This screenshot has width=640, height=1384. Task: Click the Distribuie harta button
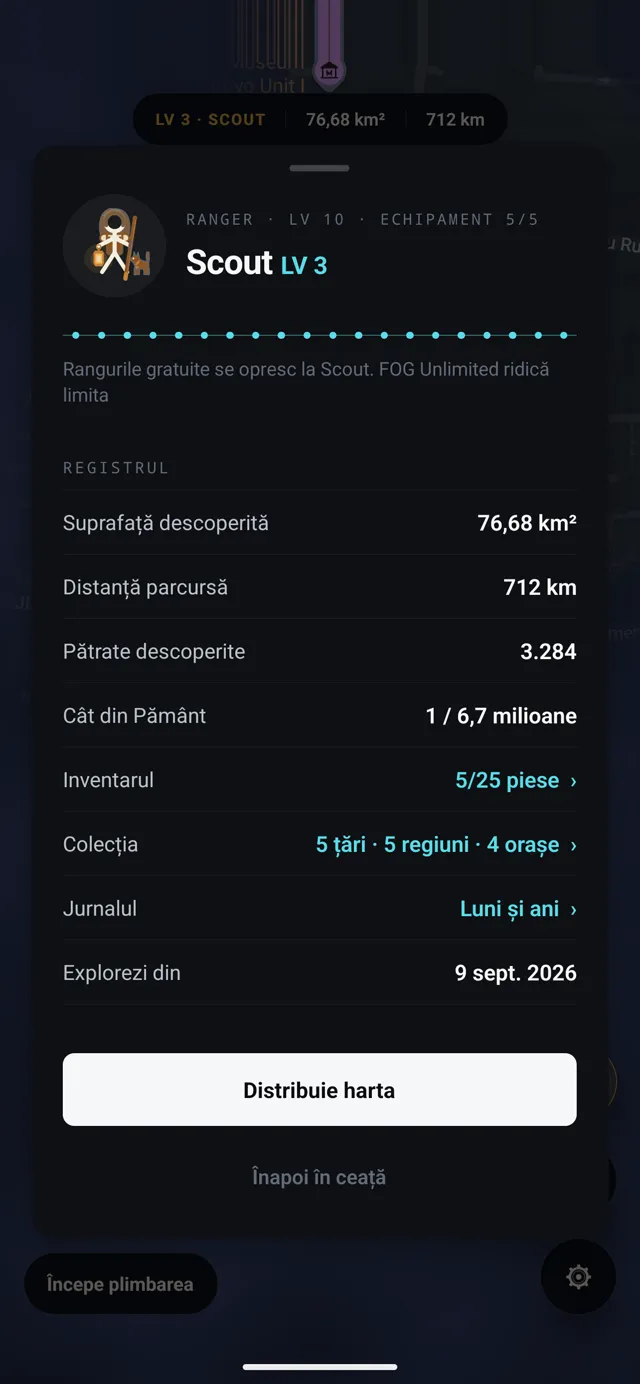tap(320, 1089)
